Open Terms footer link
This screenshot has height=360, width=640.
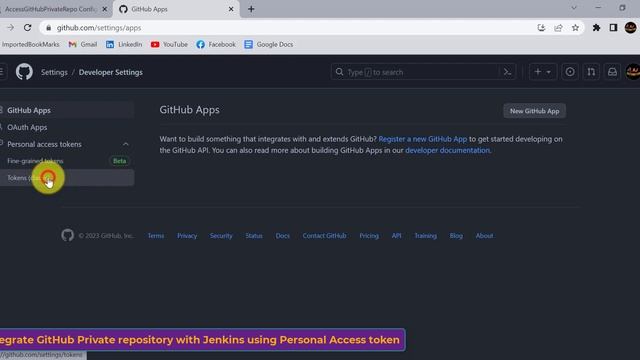tap(156, 236)
